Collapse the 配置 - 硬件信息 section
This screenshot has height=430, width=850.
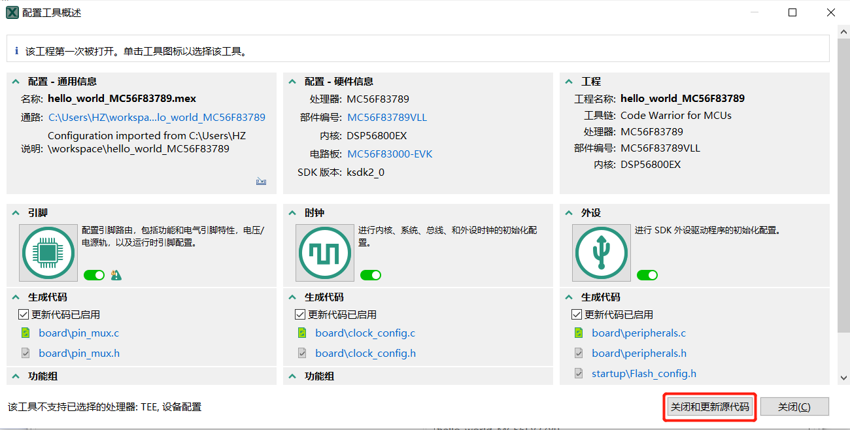[x=292, y=82]
